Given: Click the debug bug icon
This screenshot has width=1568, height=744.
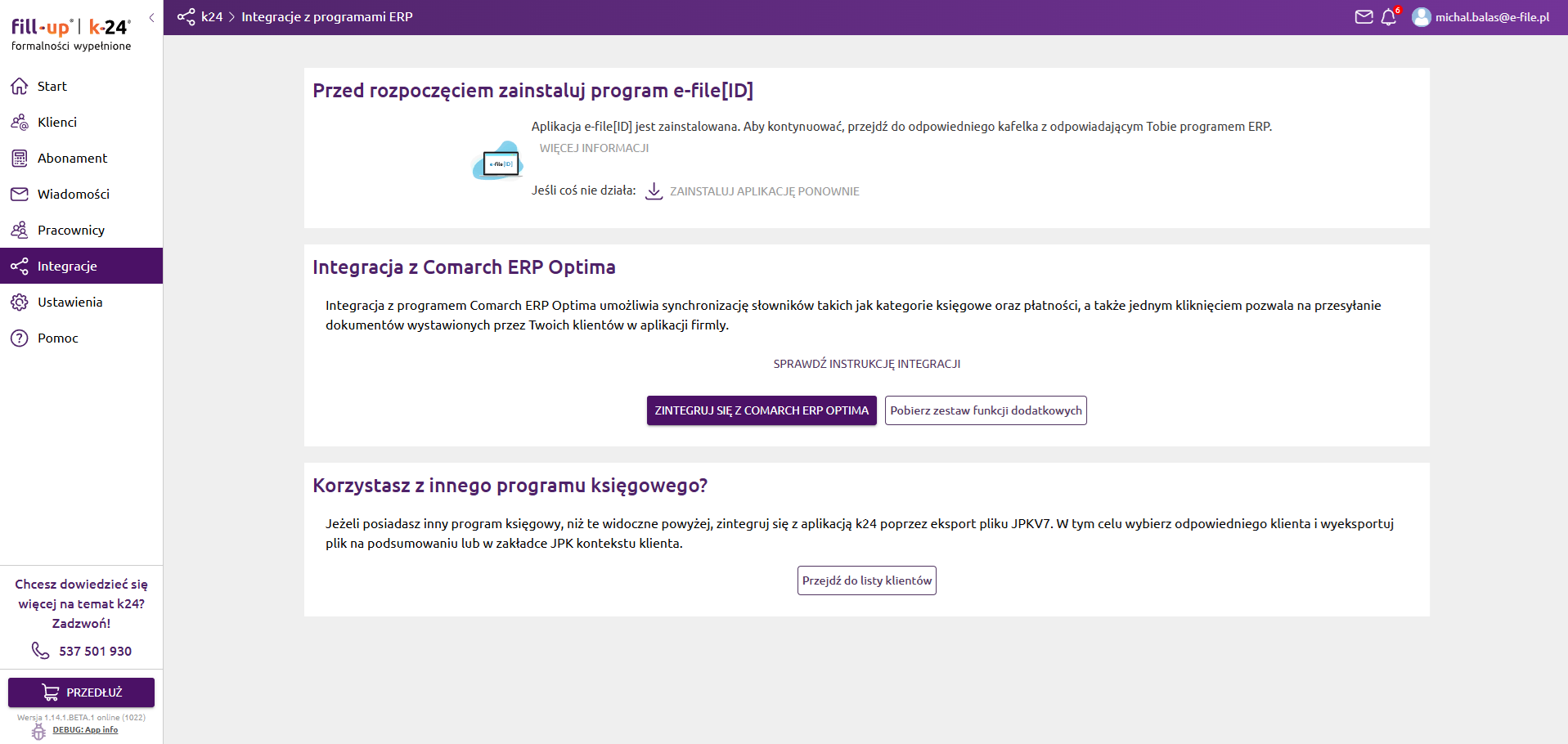Looking at the screenshot, I should click(x=38, y=731).
